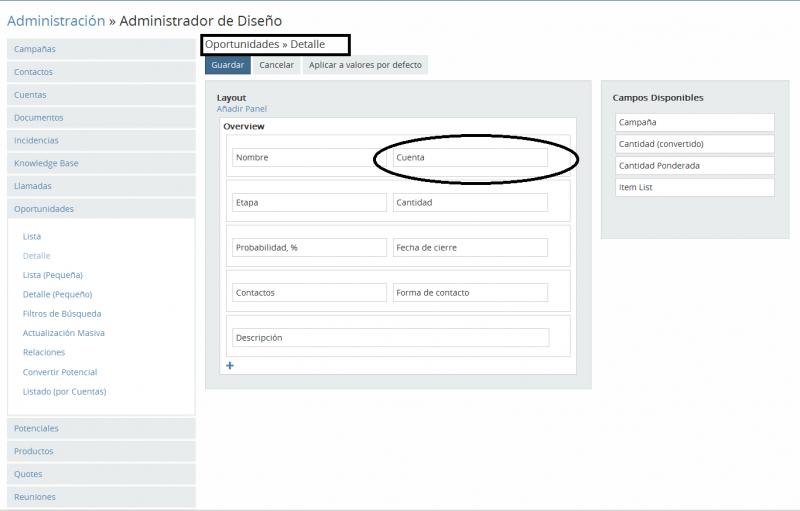Select Cantidad Ponderada available field
The image size is (800, 511).
(x=695, y=166)
